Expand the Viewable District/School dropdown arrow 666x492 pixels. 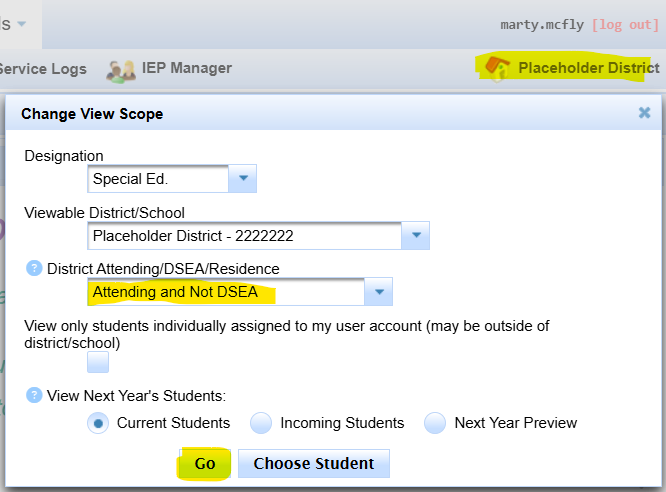(x=415, y=236)
